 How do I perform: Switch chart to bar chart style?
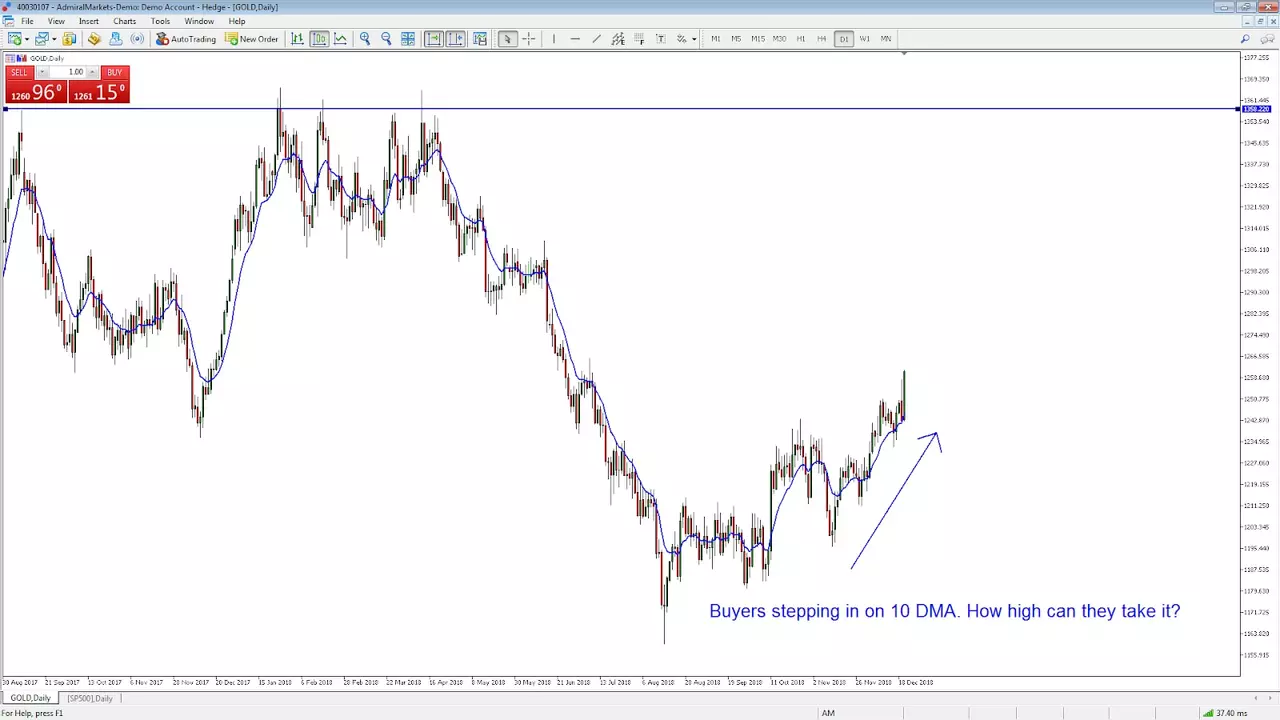pyautogui.click(x=297, y=39)
